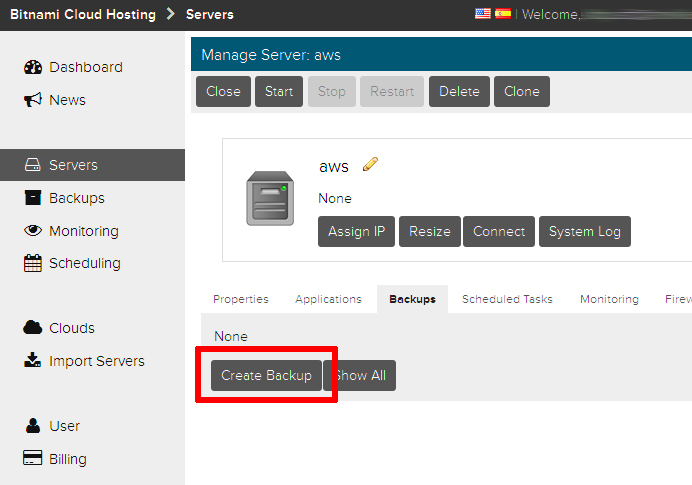
Task: Click Show All backups button
Action: [x=360, y=376]
